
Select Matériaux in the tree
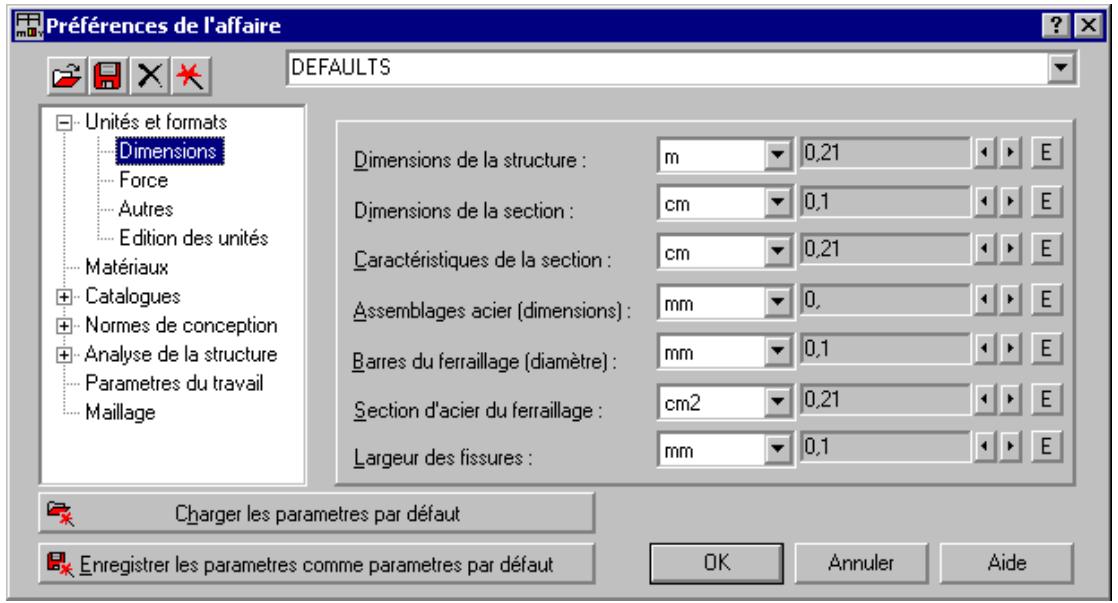coord(127,267)
